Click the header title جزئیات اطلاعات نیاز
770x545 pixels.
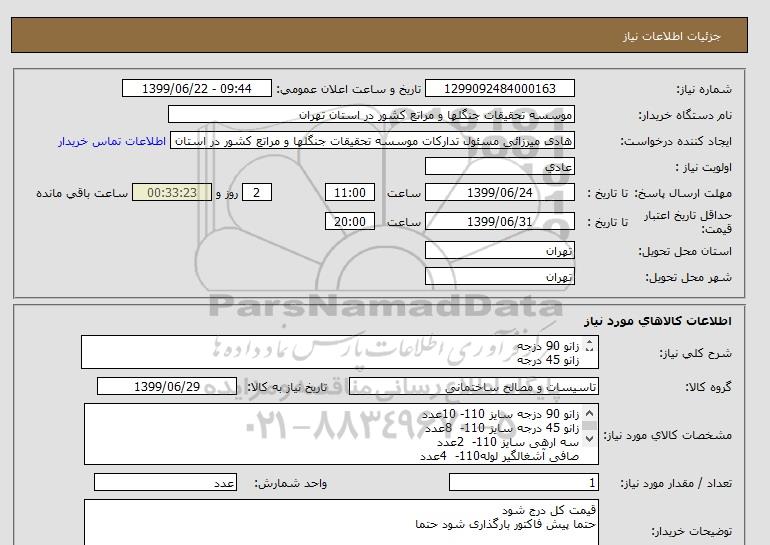(671, 36)
